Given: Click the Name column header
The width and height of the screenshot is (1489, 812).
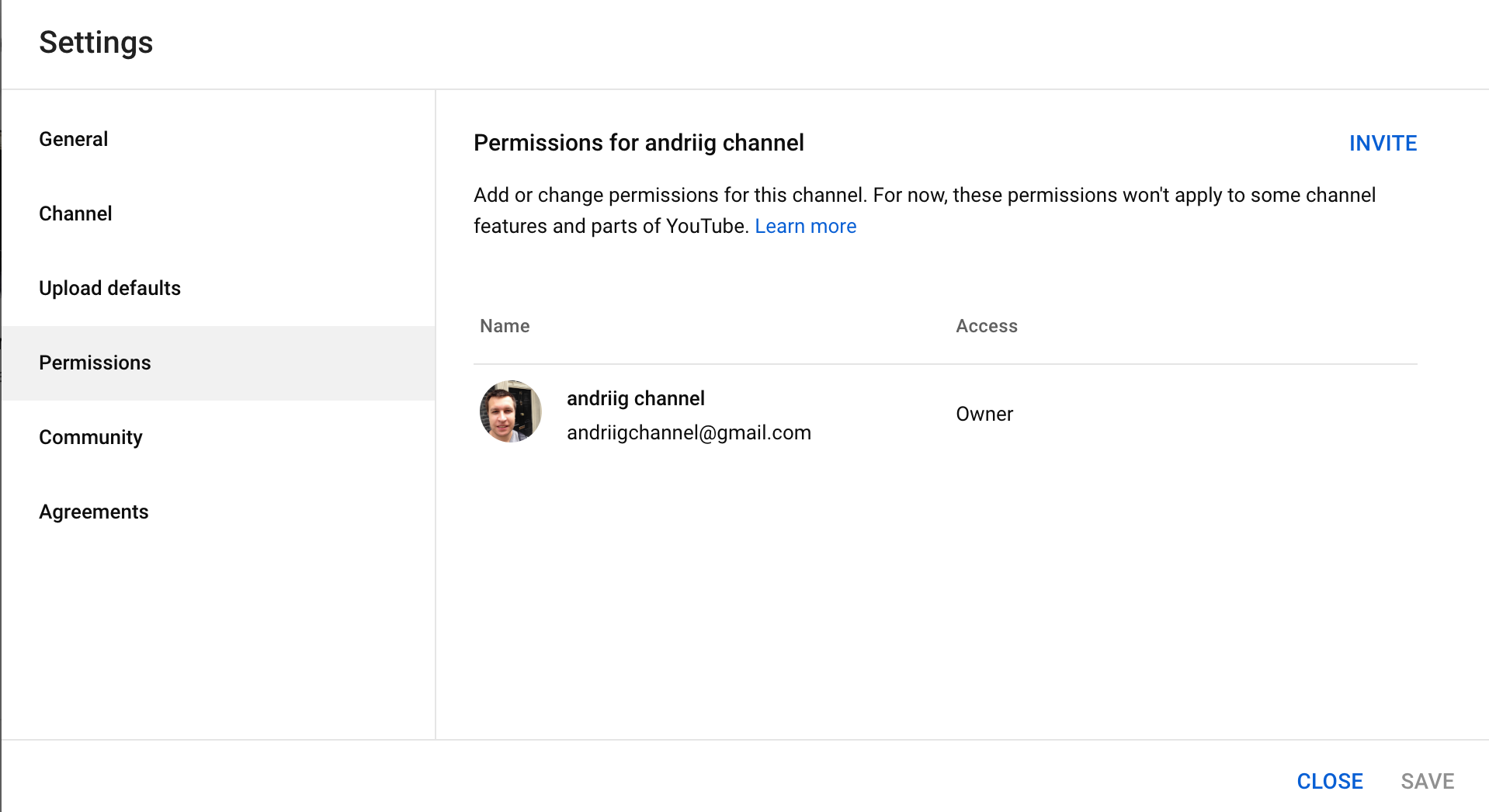Looking at the screenshot, I should (x=505, y=327).
